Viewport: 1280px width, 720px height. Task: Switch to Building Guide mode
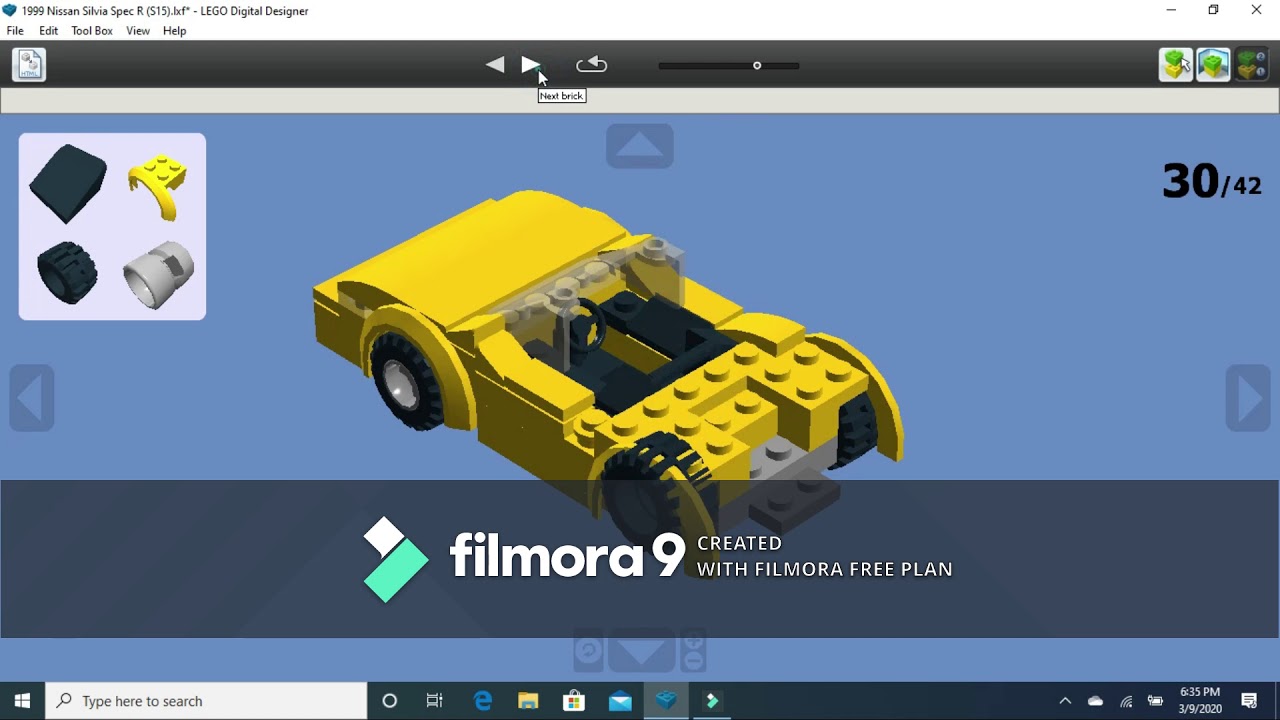[1251, 65]
